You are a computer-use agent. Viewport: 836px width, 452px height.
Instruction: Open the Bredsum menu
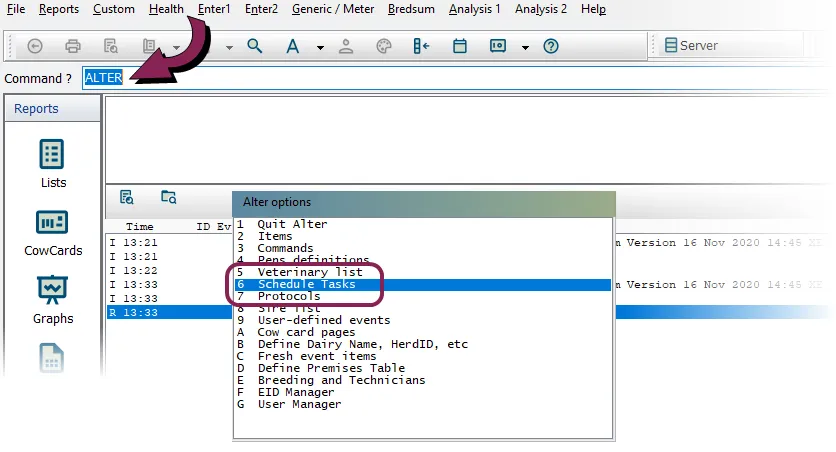[411, 9]
